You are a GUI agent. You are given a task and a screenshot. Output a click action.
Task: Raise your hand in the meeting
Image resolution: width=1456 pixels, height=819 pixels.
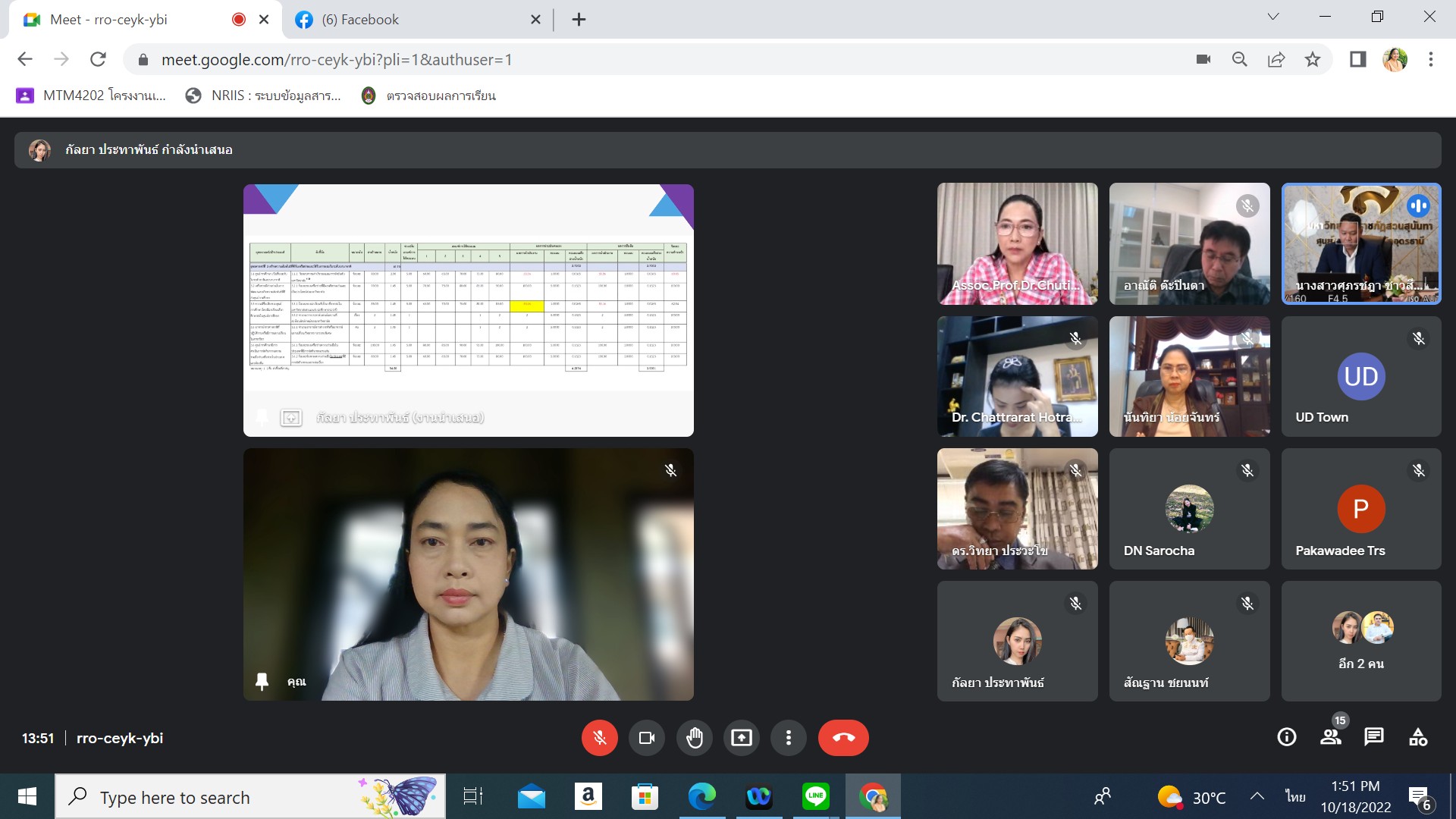click(694, 738)
